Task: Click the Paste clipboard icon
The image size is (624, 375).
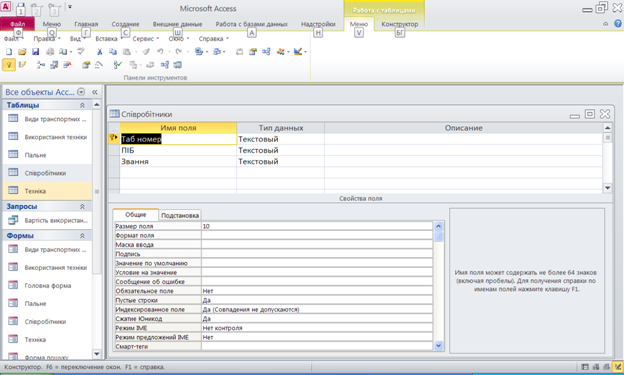Action: click(127, 52)
